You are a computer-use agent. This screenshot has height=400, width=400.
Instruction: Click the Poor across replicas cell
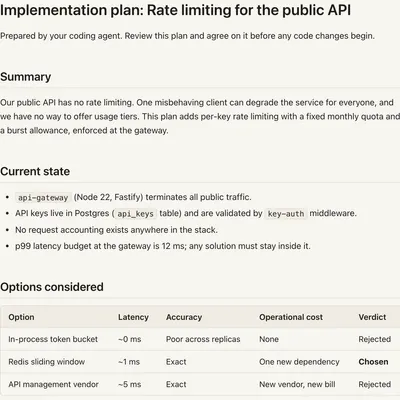click(203, 339)
